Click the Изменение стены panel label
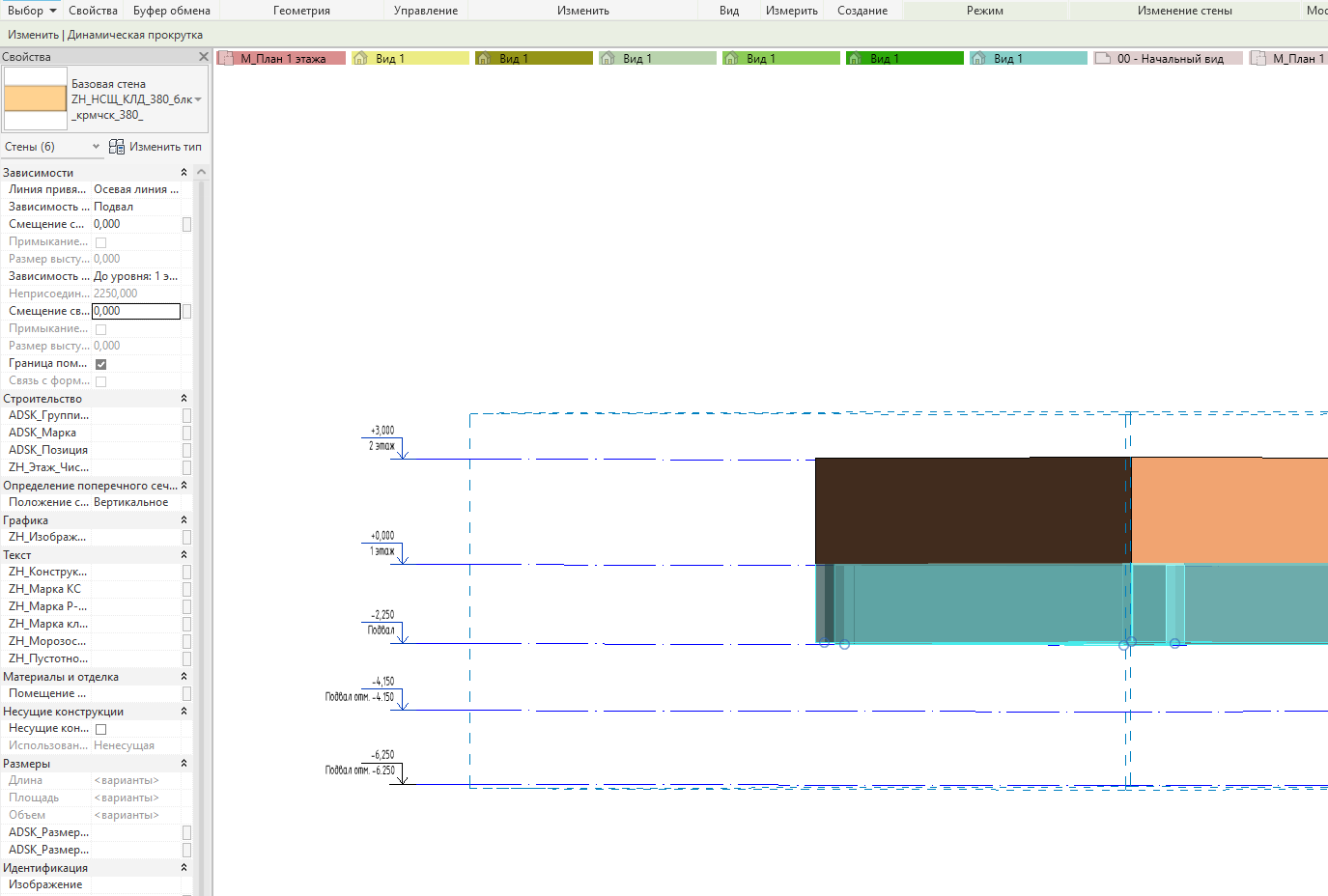The width and height of the screenshot is (1328, 896). (1185, 11)
